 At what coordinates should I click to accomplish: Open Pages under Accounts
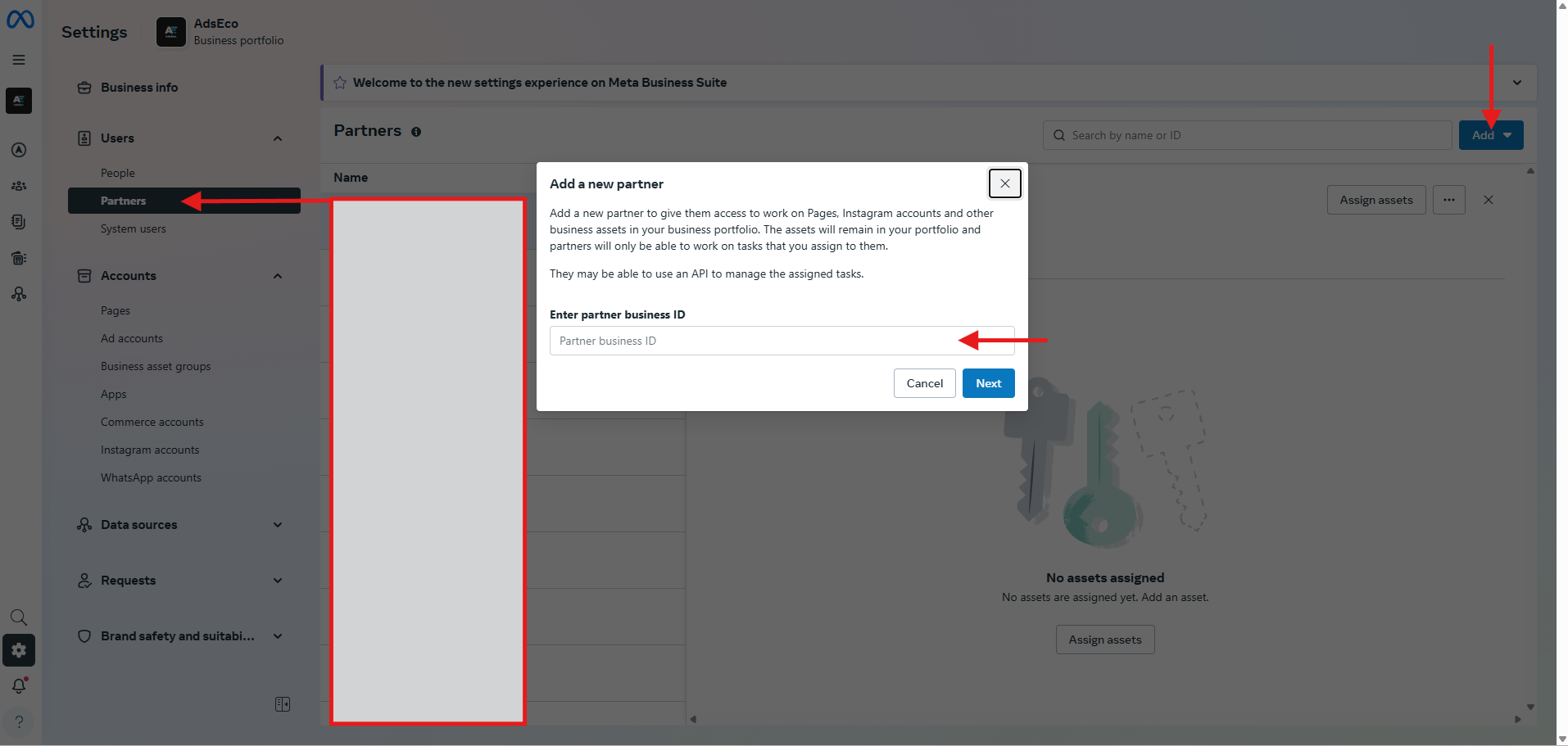(x=116, y=310)
